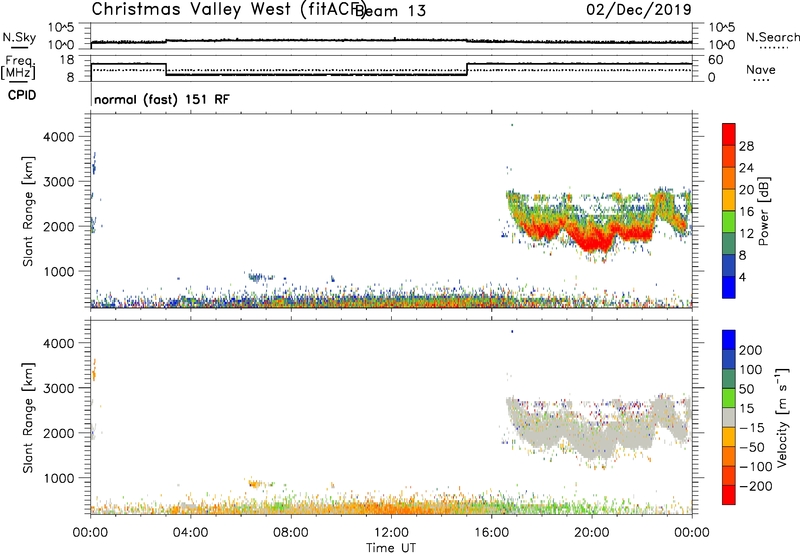Click the '200' label on Velocity colorbar

(751, 350)
